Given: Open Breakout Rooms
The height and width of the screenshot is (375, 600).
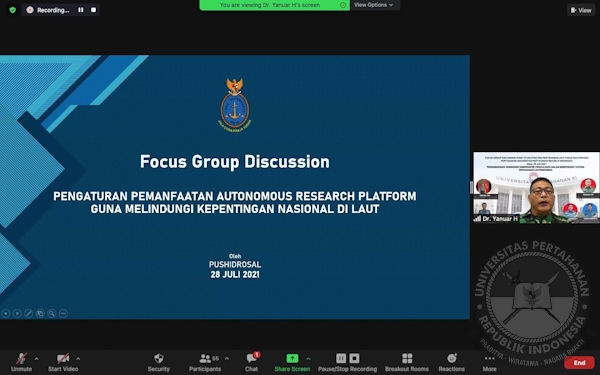Looking at the screenshot, I should coord(407,362).
